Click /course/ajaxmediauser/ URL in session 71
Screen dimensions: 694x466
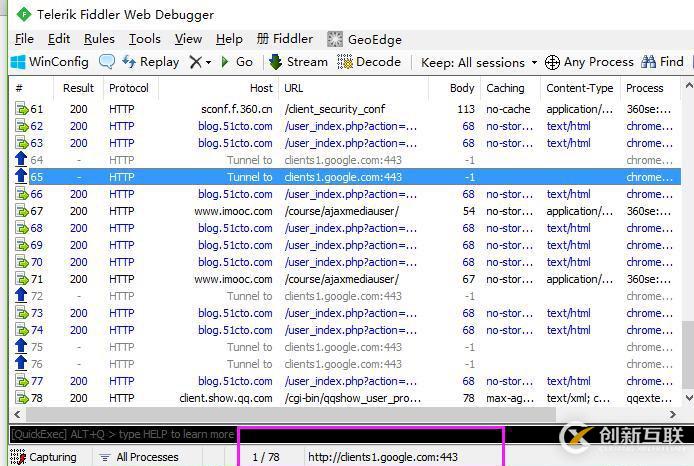click(x=342, y=279)
